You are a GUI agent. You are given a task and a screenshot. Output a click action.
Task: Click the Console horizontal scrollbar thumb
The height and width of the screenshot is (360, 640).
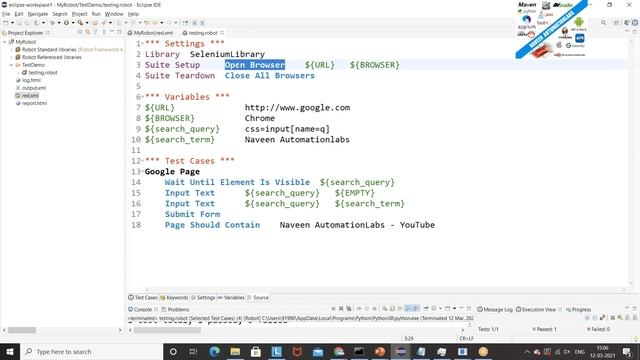[x=167, y=330]
